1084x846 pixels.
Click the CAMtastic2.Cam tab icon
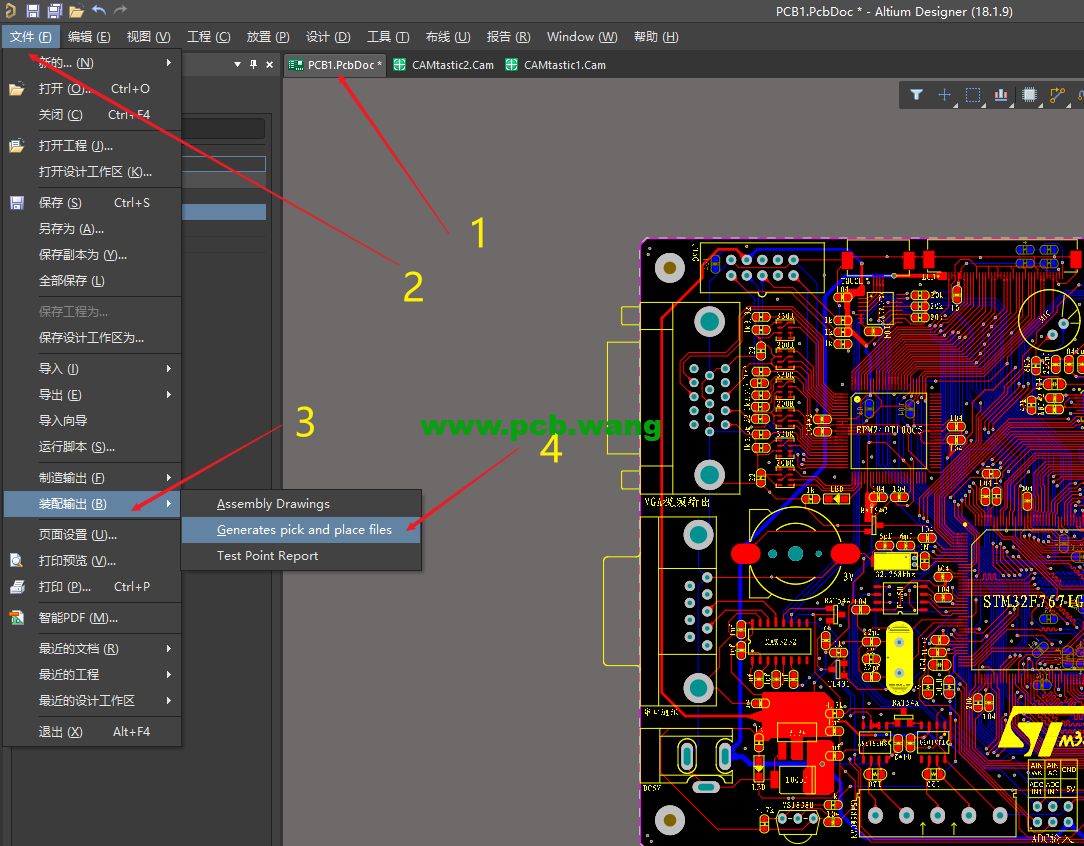[x=399, y=65]
